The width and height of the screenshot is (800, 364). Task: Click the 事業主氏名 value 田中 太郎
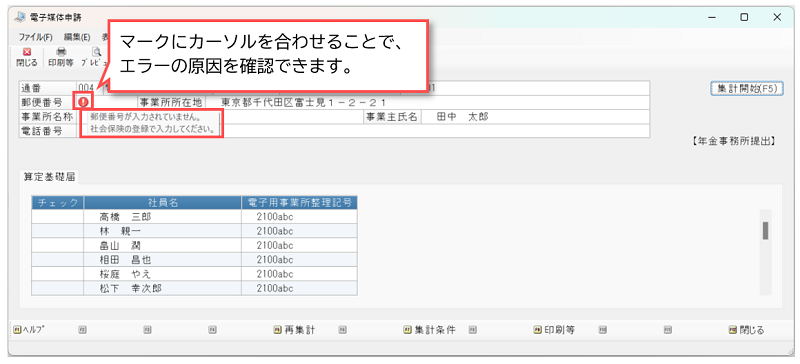coord(462,117)
